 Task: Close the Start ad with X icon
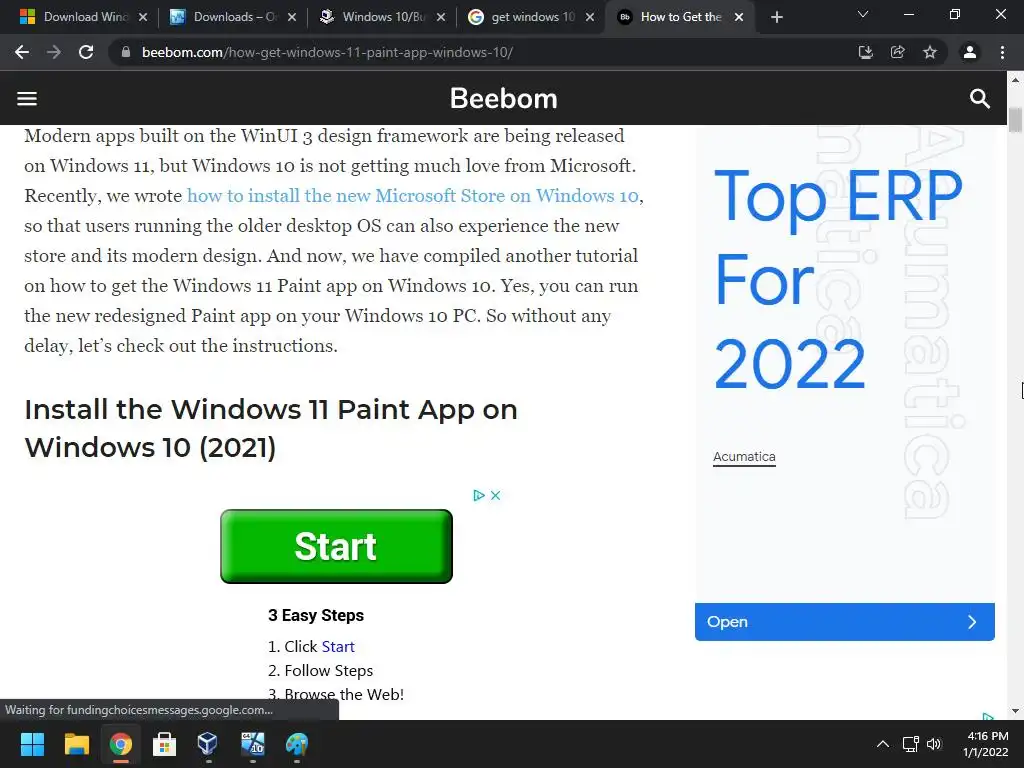pyautogui.click(x=496, y=496)
